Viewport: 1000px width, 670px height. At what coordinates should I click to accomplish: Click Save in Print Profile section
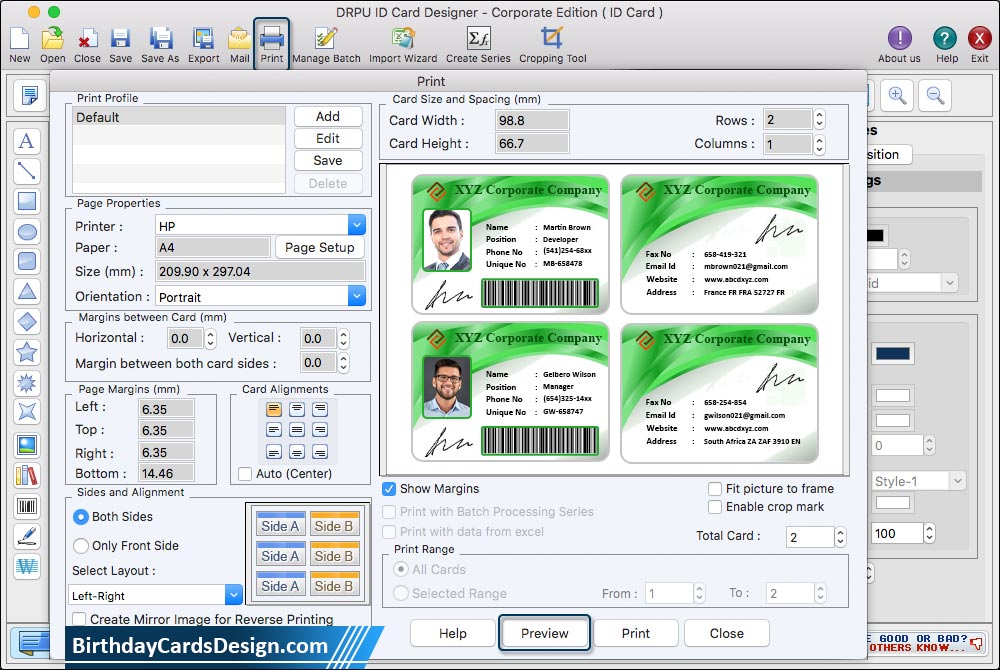[x=328, y=161]
